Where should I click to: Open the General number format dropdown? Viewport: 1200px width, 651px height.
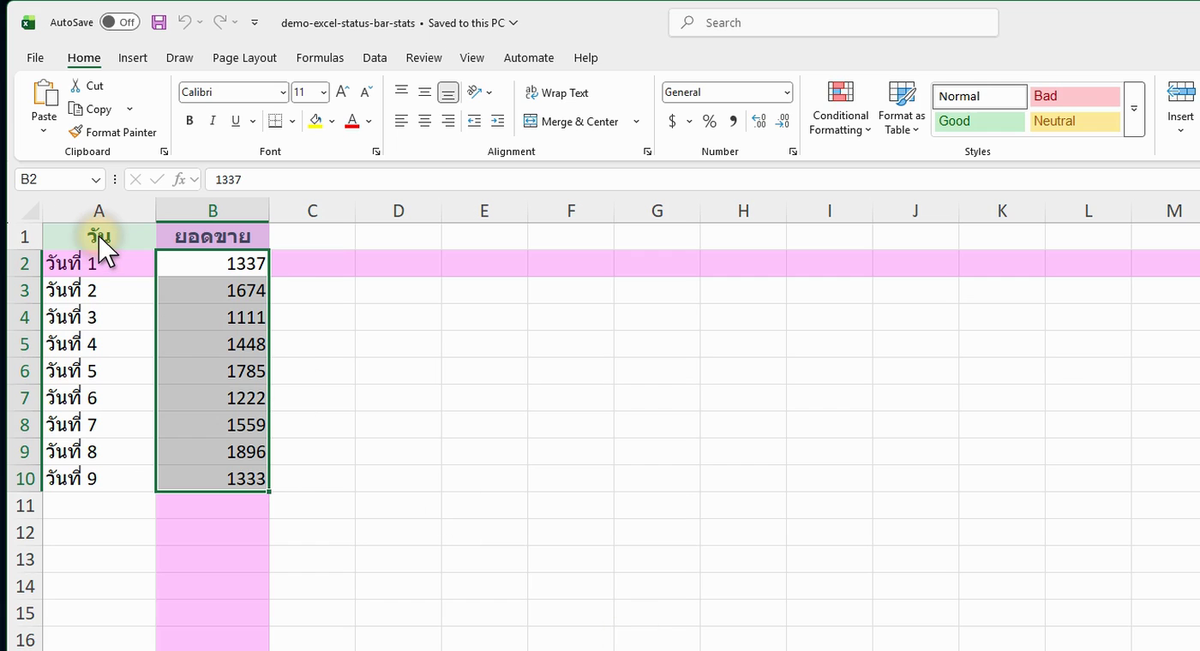tap(787, 92)
